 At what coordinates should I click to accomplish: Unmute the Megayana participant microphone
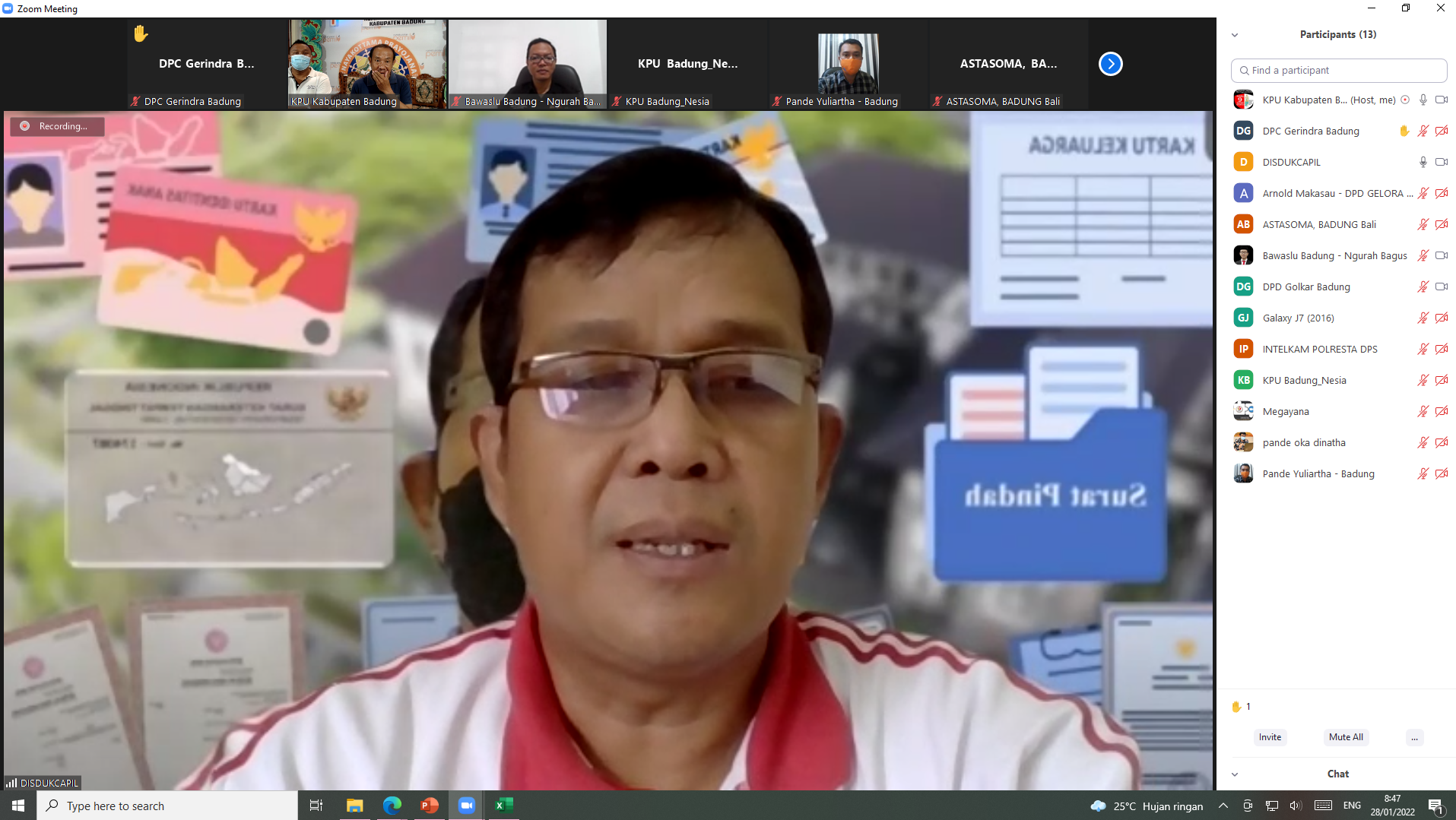pyautogui.click(x=1423, y=411)
